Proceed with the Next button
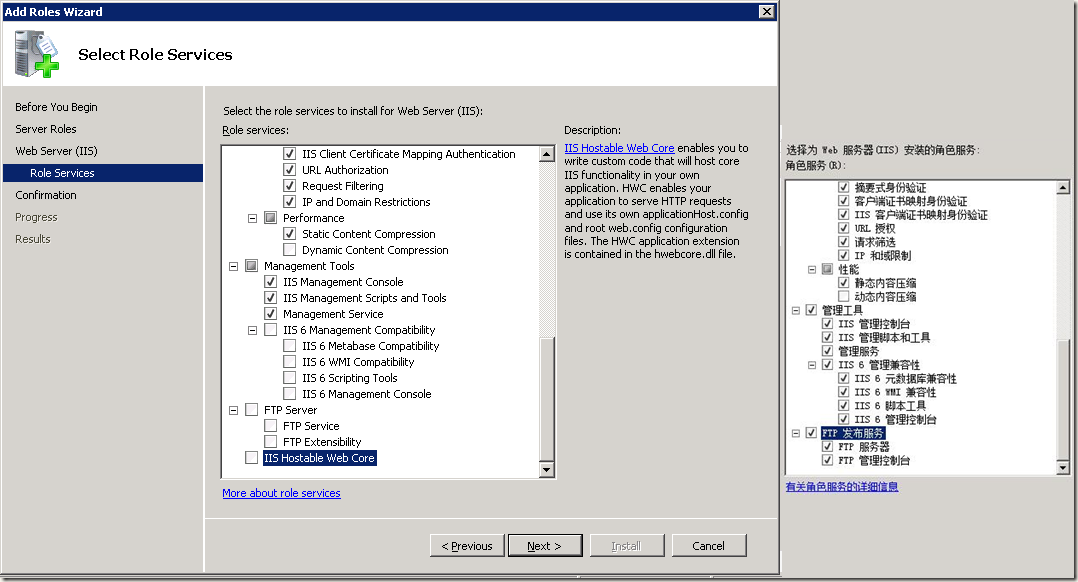 coord(544,546)
